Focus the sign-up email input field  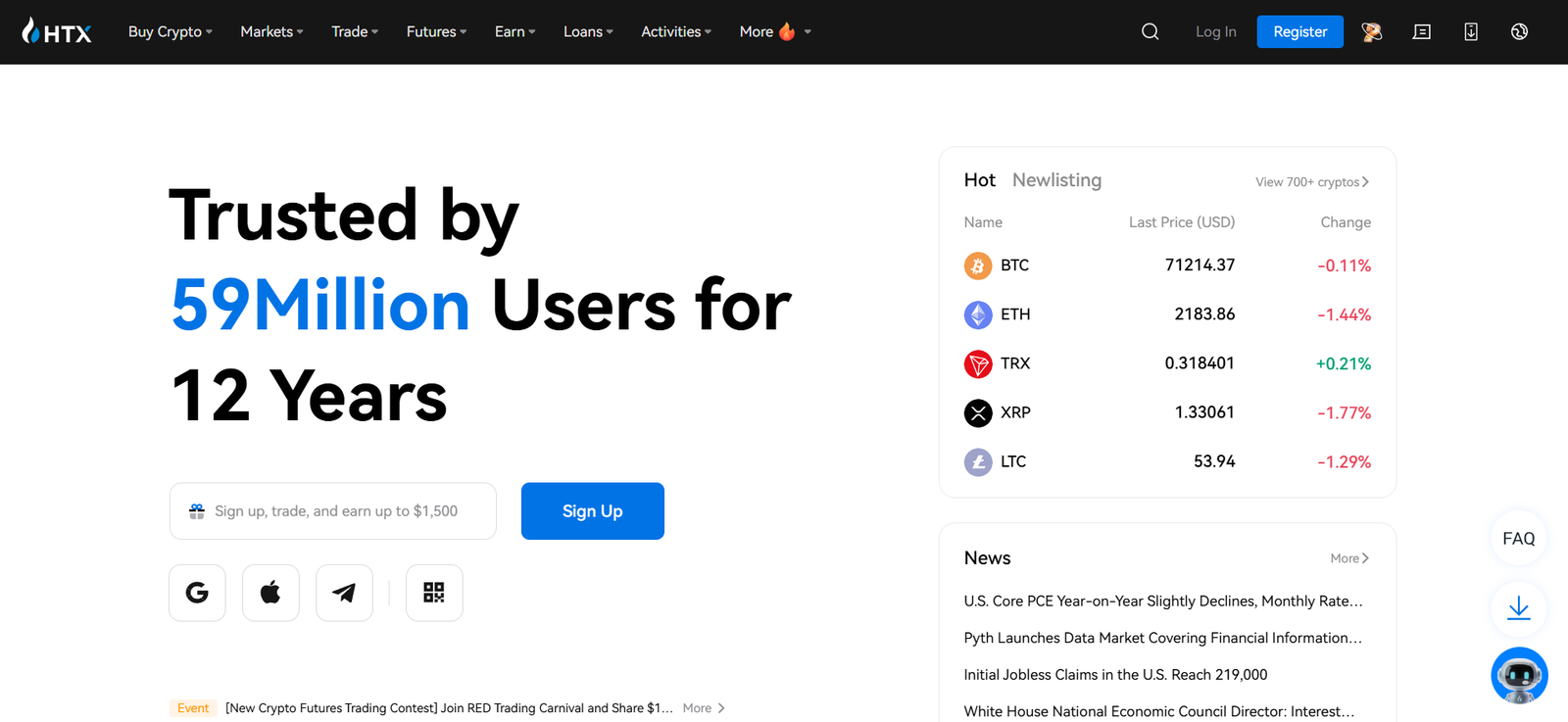pos(333,511)
